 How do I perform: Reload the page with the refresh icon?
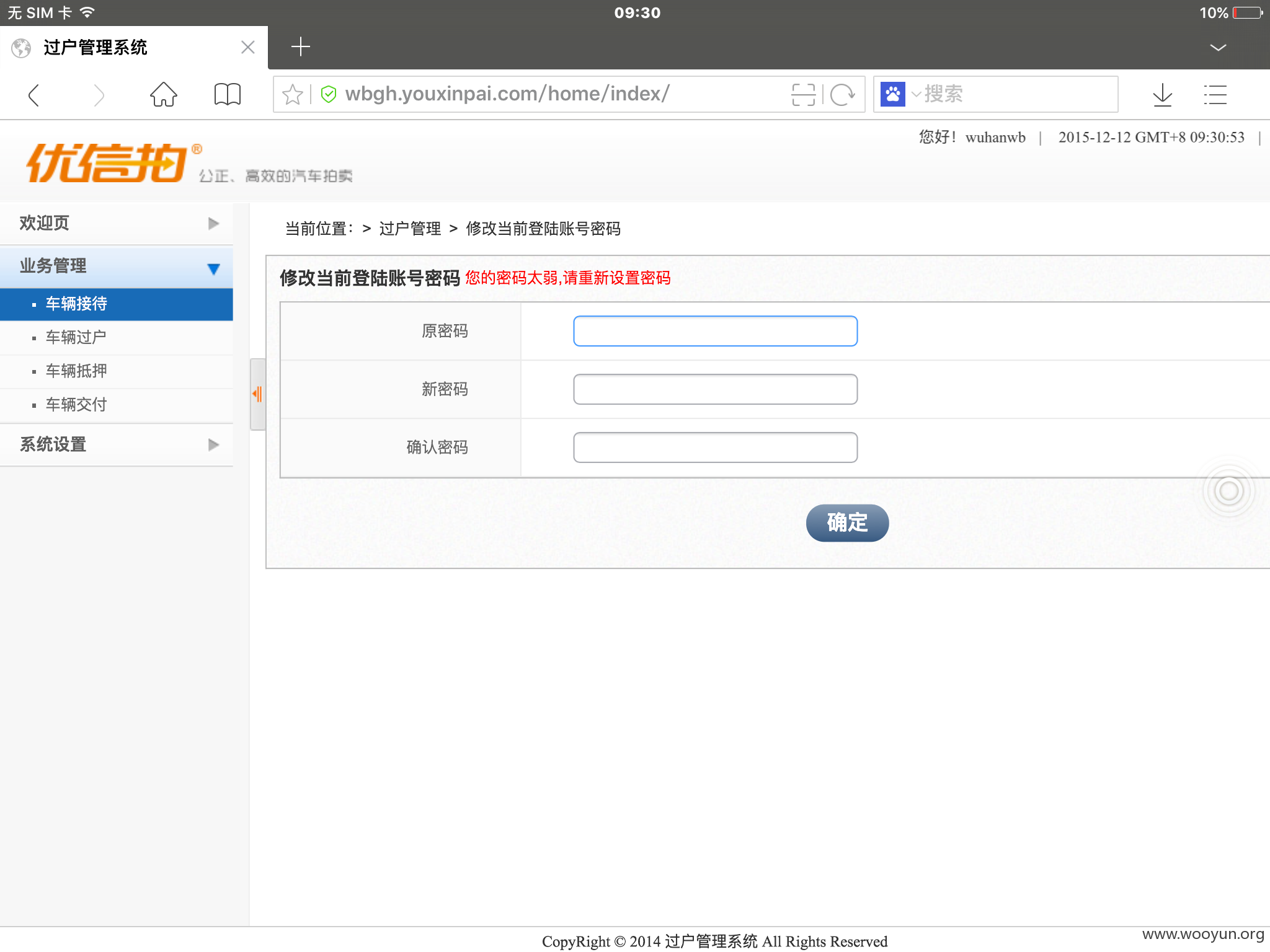click(843, 94)
